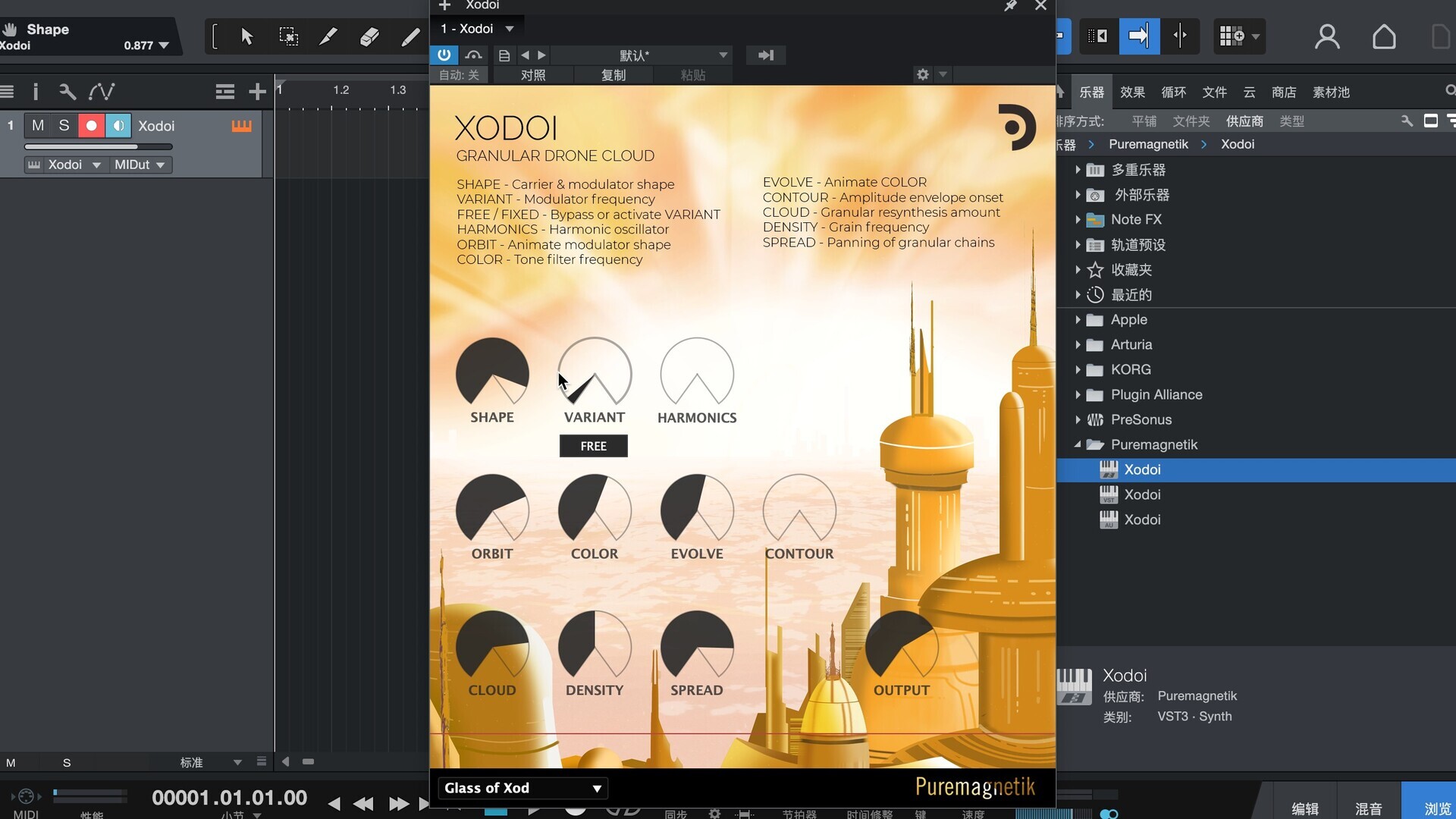This screenshot has width=1456, height=819.
Task: Open the user account icon
Action: point(1327,36)
